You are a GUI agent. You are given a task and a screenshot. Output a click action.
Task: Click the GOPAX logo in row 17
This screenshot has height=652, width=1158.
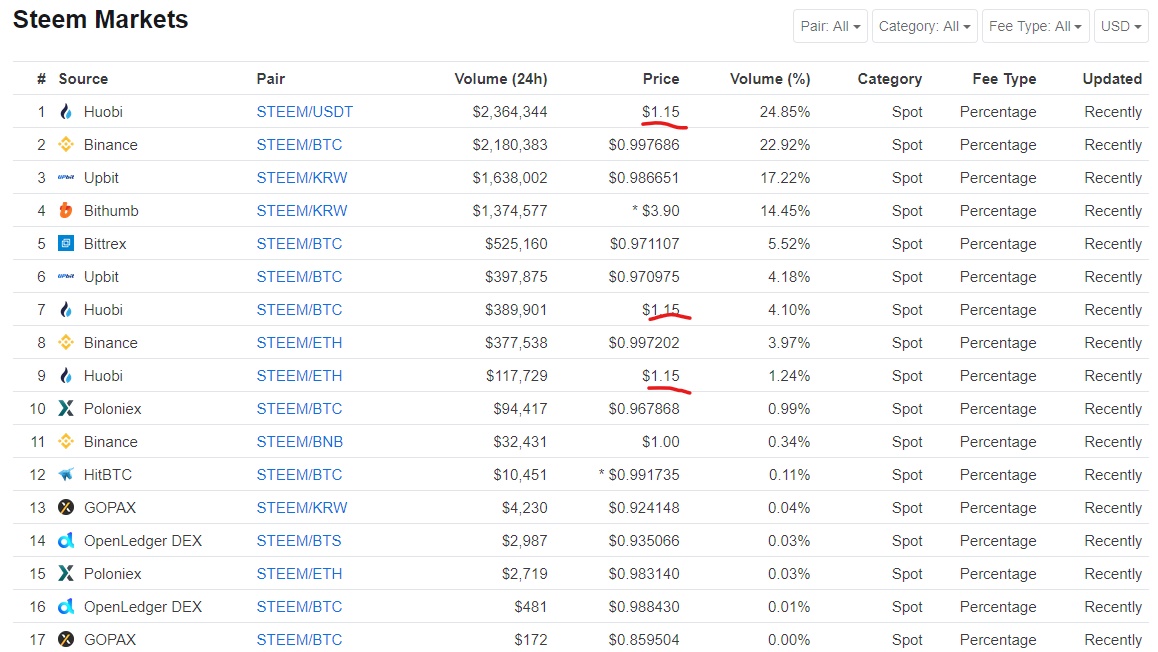point(66,639)
